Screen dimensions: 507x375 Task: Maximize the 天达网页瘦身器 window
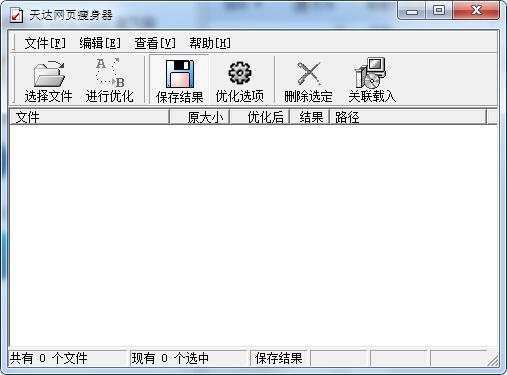click(x=439, y=11)
